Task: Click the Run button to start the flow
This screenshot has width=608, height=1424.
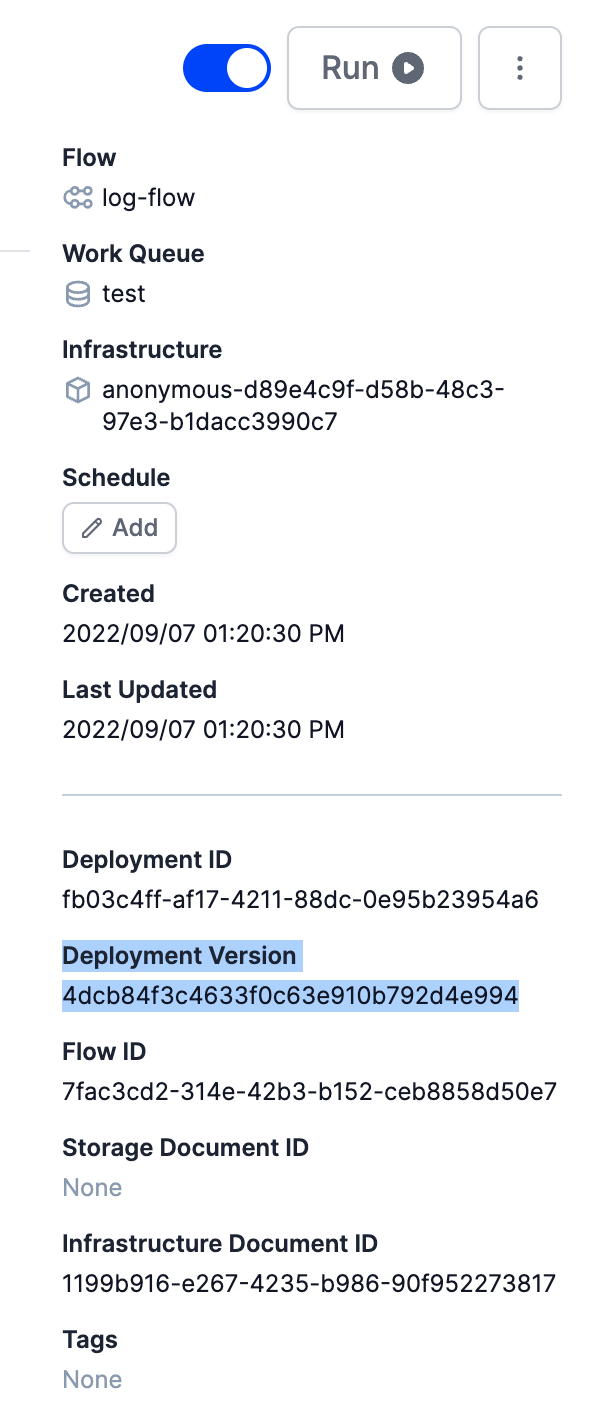Action: point(374,68)
